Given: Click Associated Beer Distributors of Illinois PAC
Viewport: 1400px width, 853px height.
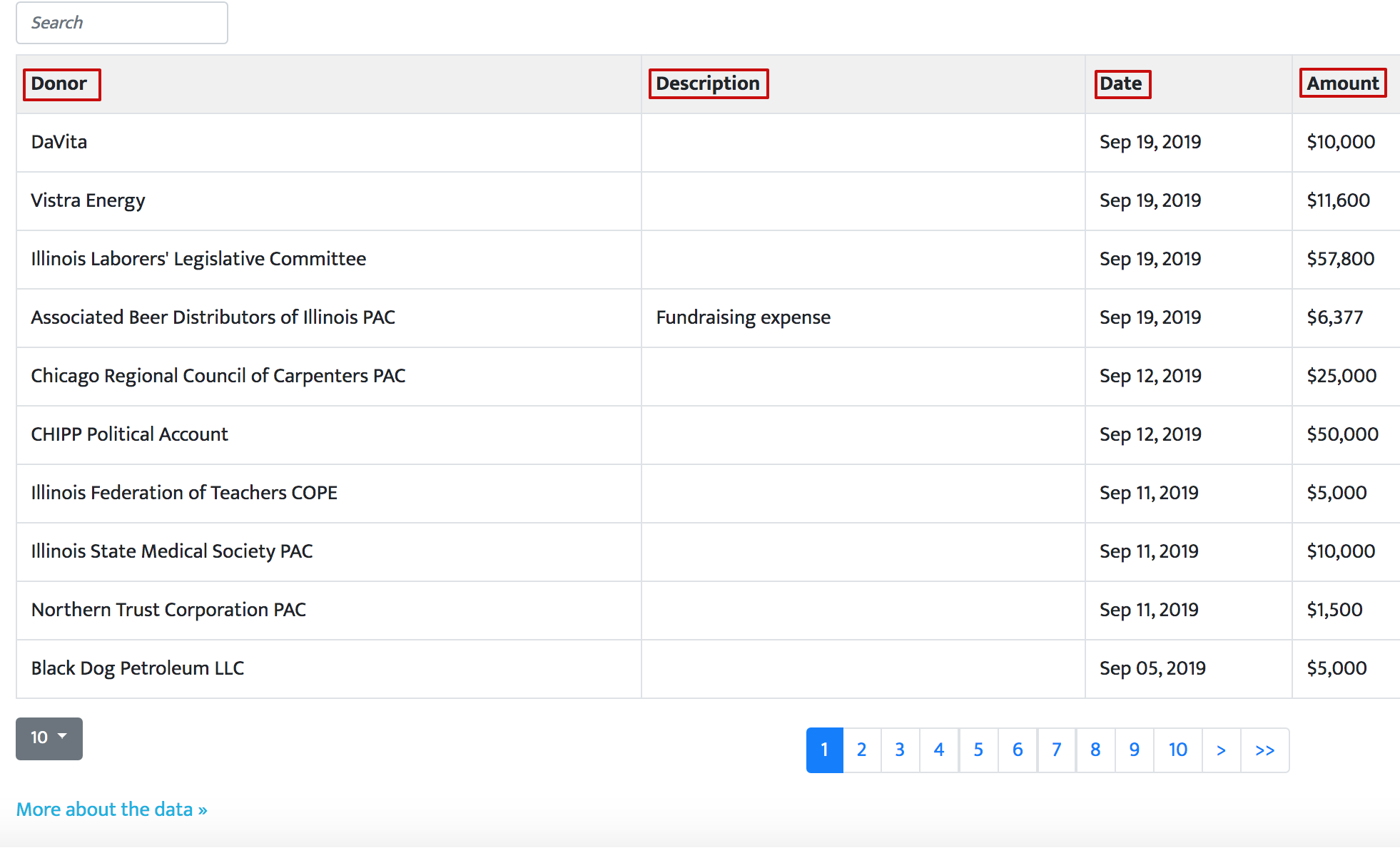Looking at the screenshot, I should pos(329,318).
